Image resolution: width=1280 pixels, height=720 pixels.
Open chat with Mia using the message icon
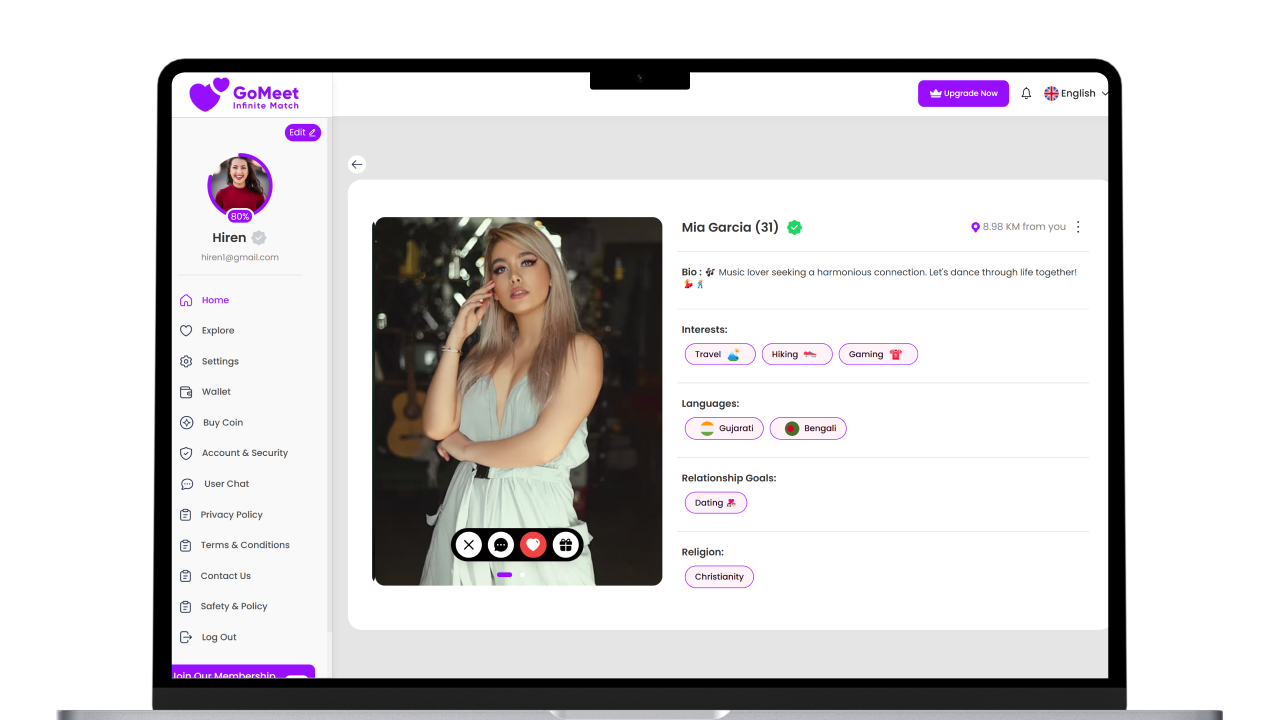(x=501, y=544)
